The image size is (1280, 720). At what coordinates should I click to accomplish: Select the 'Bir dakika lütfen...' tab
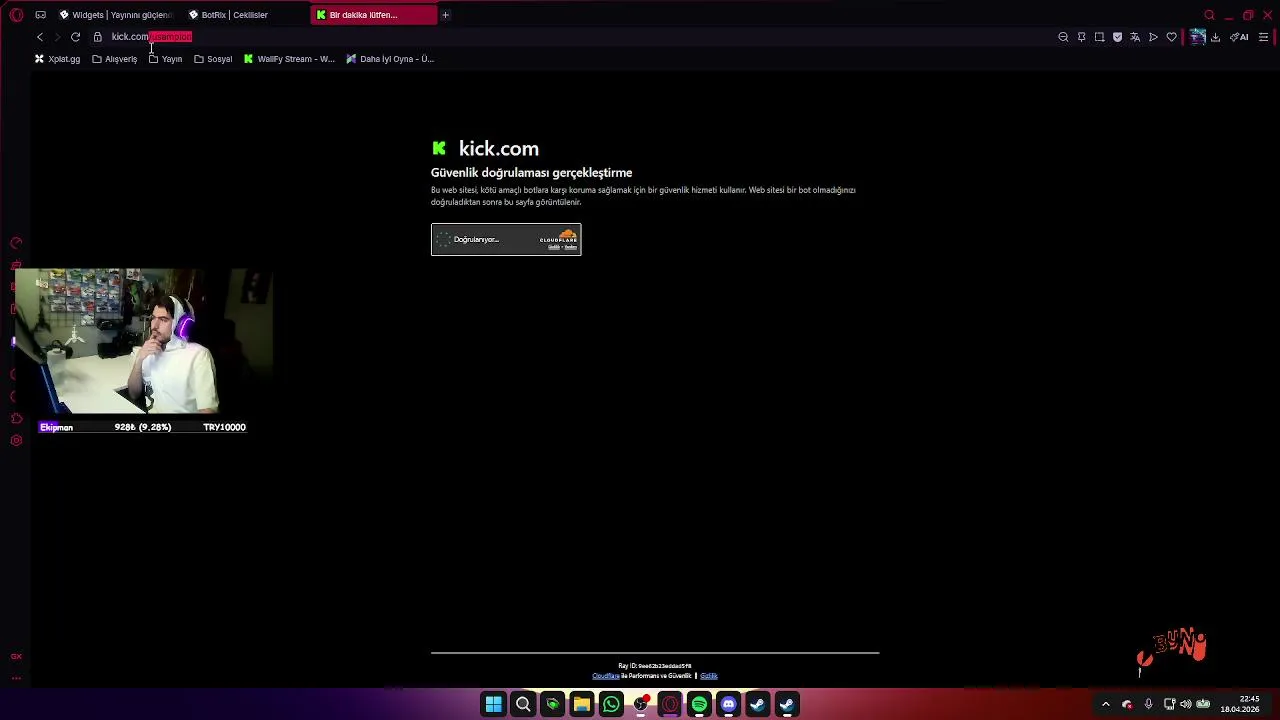coord(374,15)
